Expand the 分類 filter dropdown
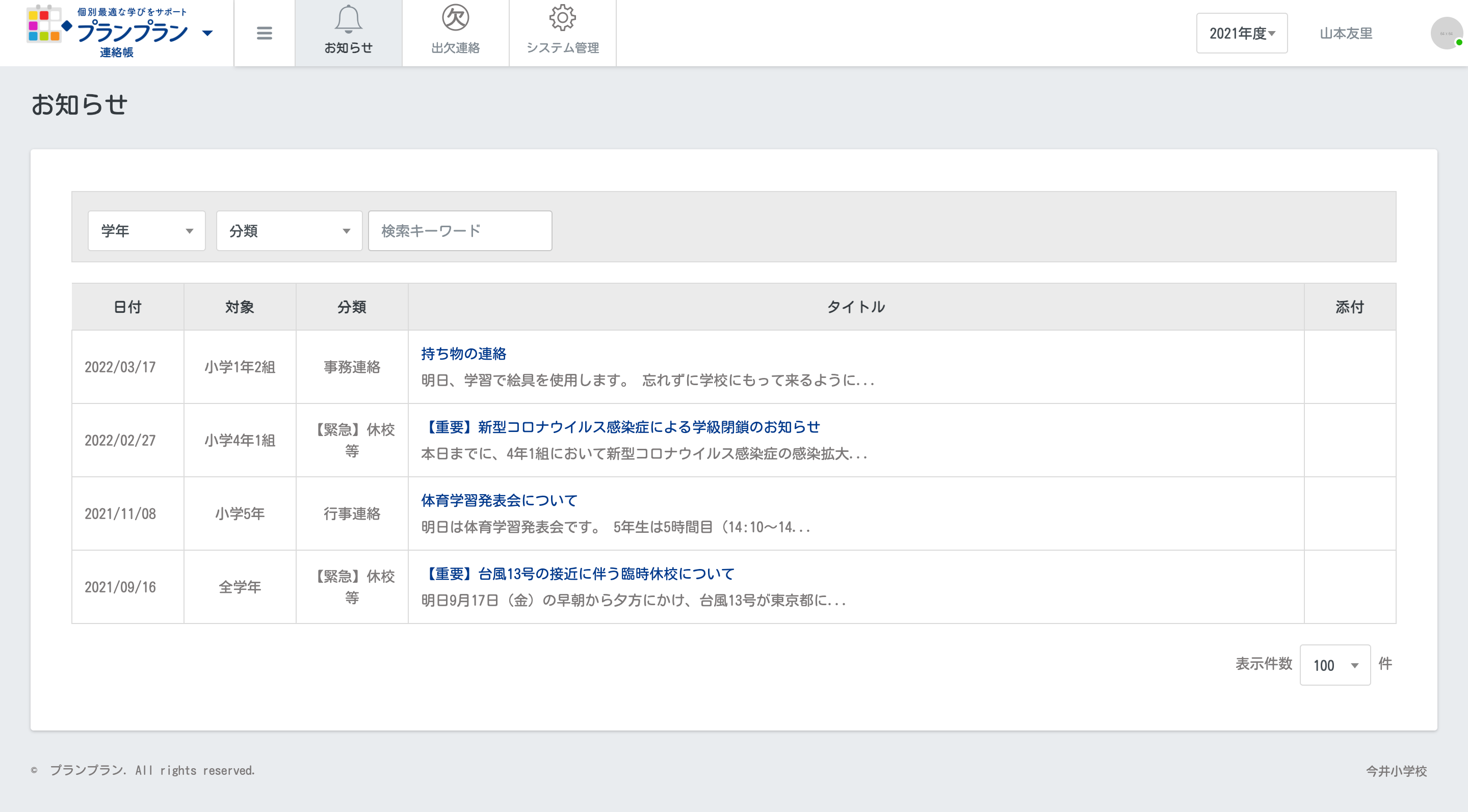The width and height of the screenshot is (1468, 812). pyautogui.click(x=289, y=231)
